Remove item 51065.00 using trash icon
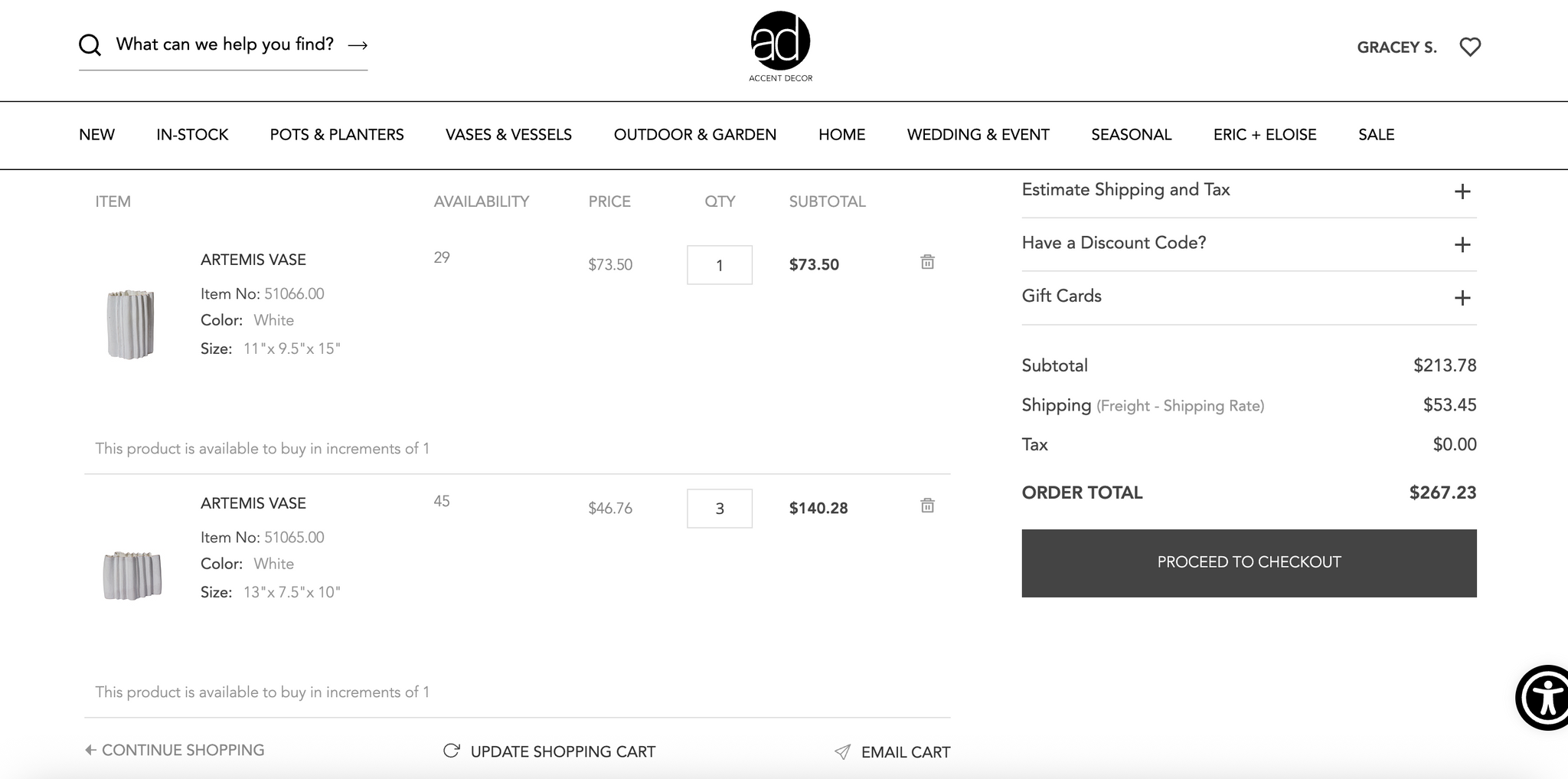The height and width of the screenshot is (779, 1568). (927, 506)
